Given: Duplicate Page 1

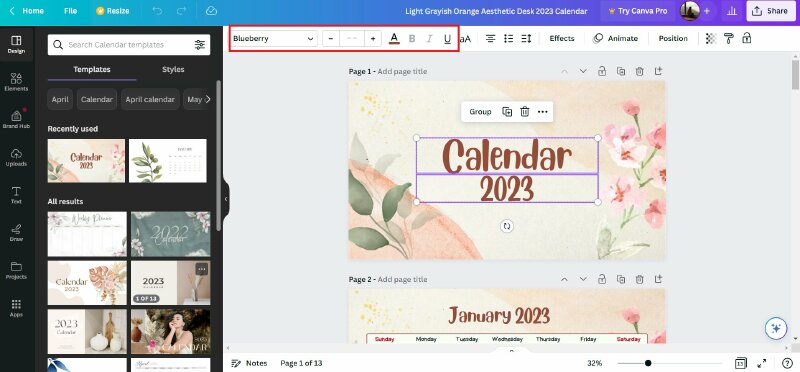Looking at the screenshot, I should pos(620,71).
